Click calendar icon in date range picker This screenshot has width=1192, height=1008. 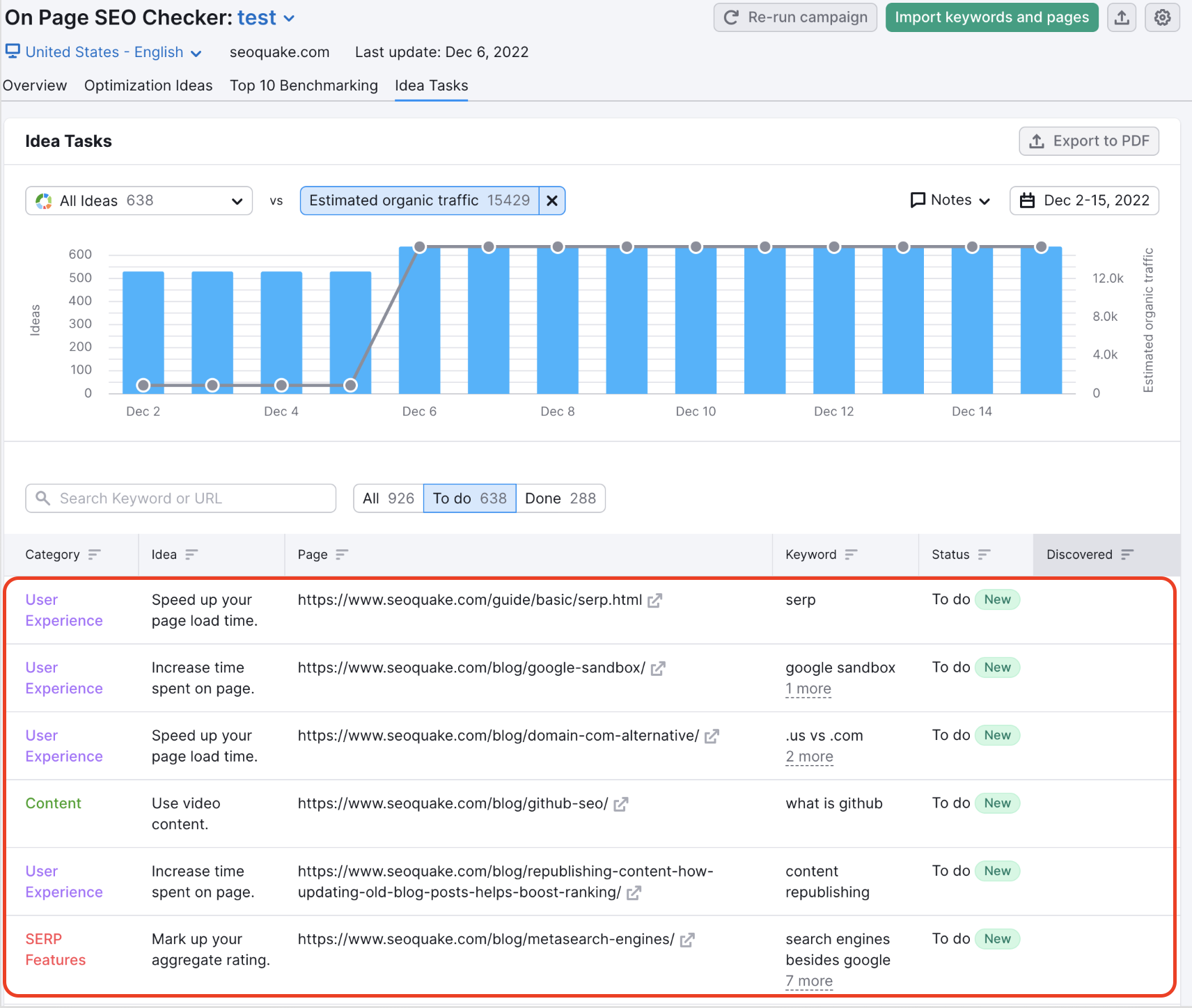point(1027,200)
